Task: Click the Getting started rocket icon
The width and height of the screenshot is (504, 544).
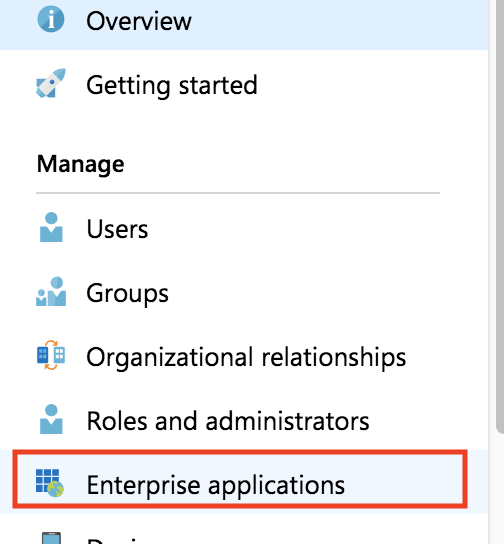Action: [51, 83]
